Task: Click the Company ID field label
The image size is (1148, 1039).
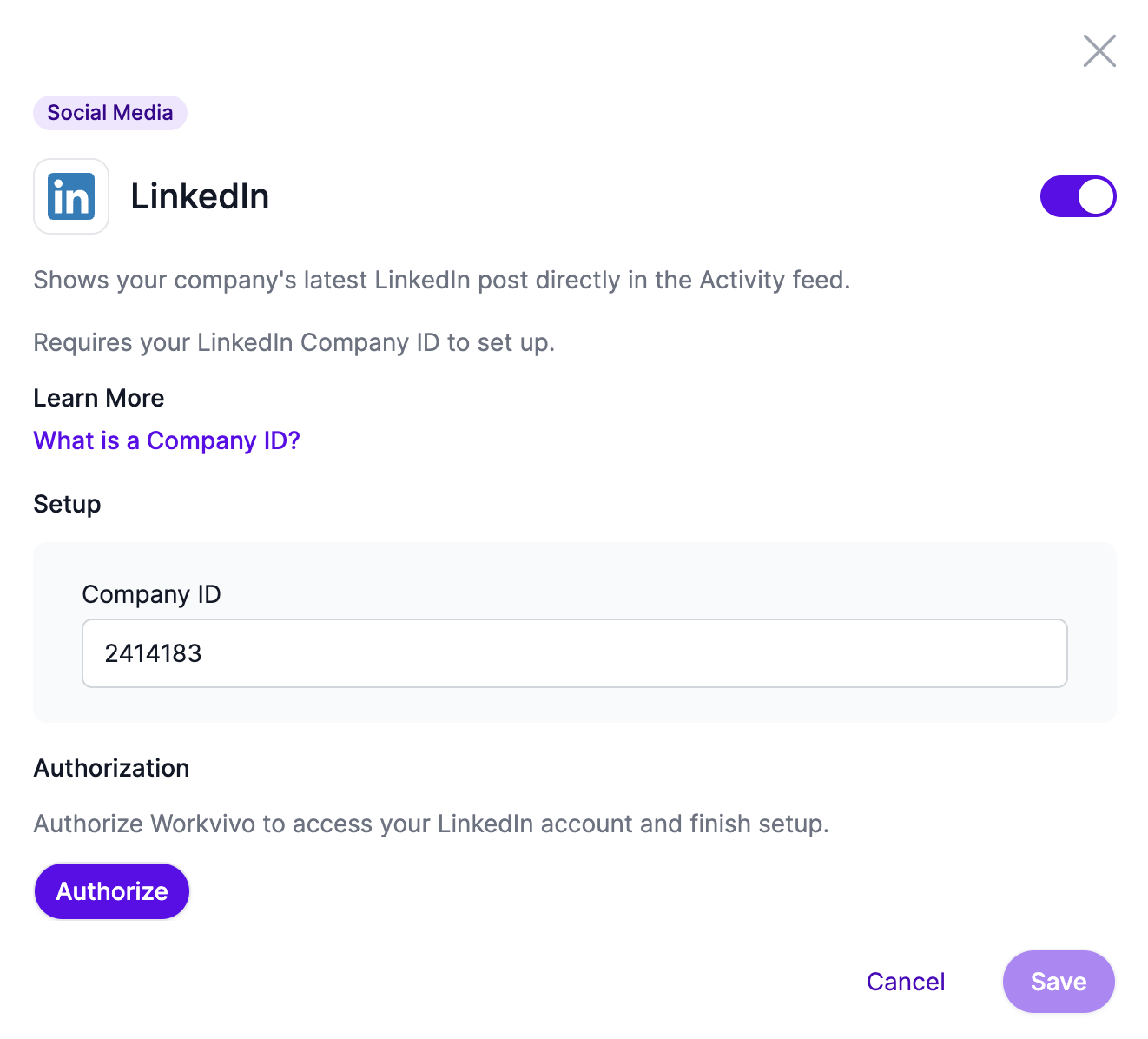Action: (151, 594)
